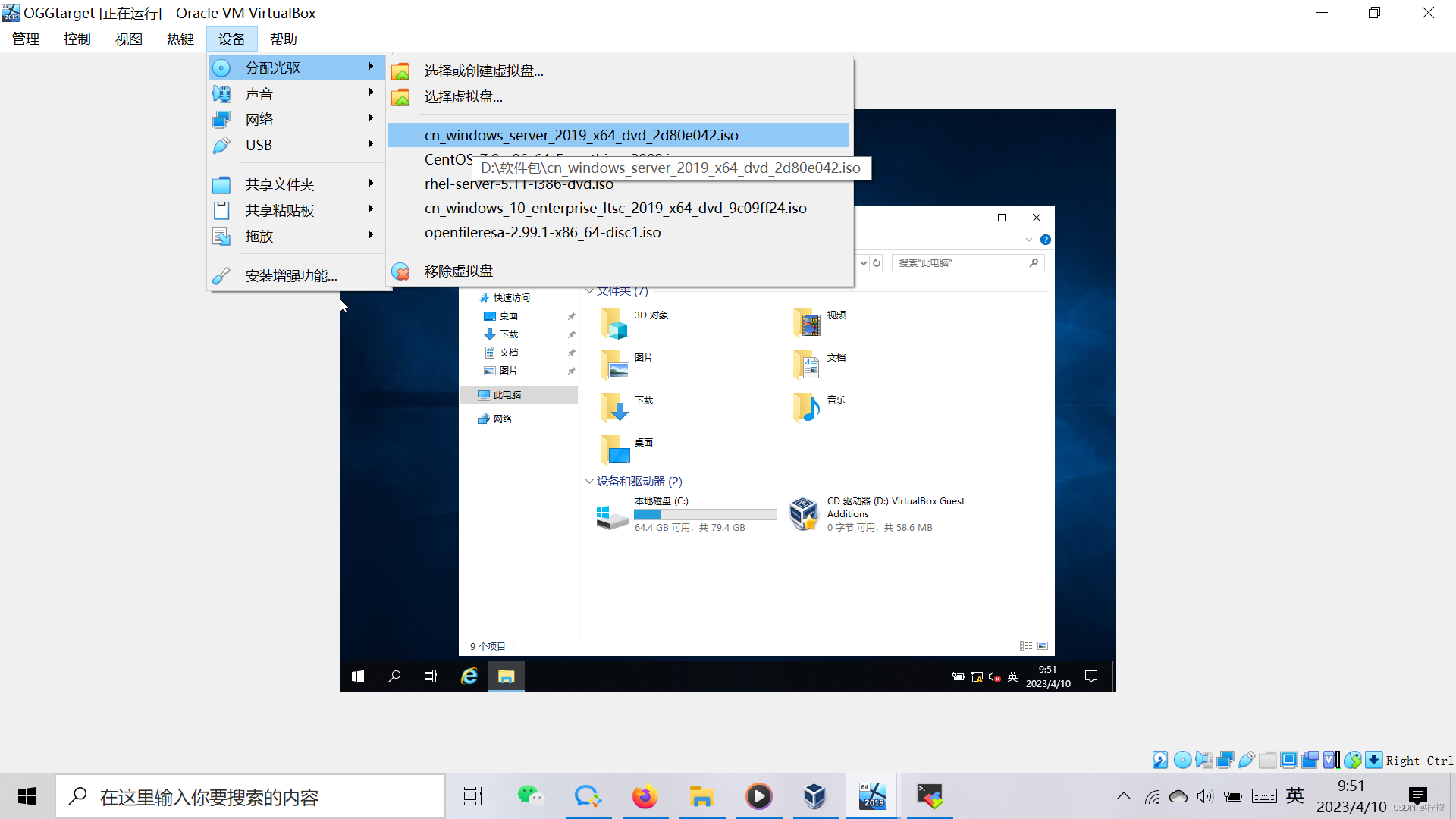Click the recording status bar icon
Screen dimensions: 1456x819
[1310, 760]
